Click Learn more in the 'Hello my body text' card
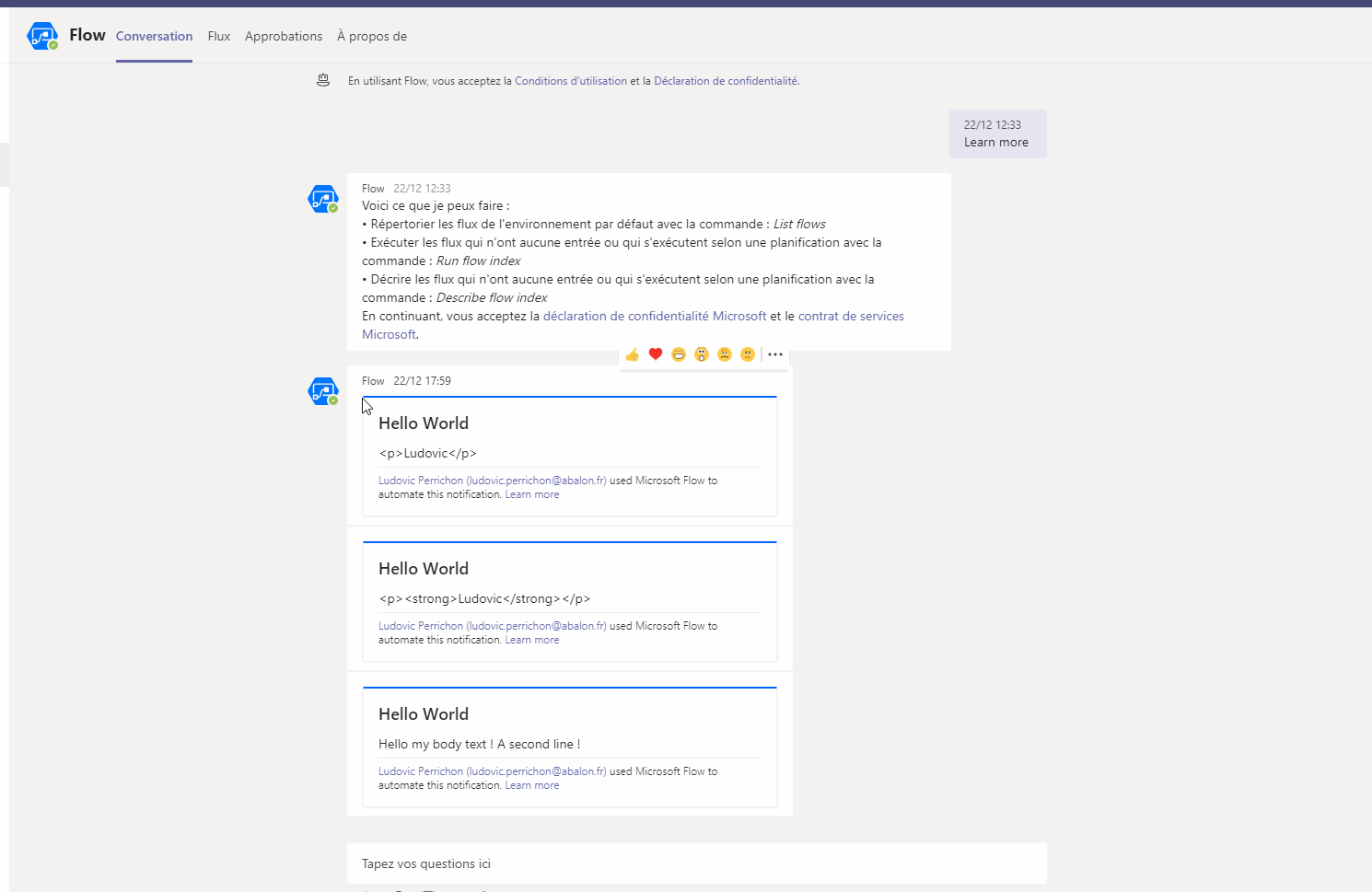The image size is (1372, 892). click(x=532, y=785)
